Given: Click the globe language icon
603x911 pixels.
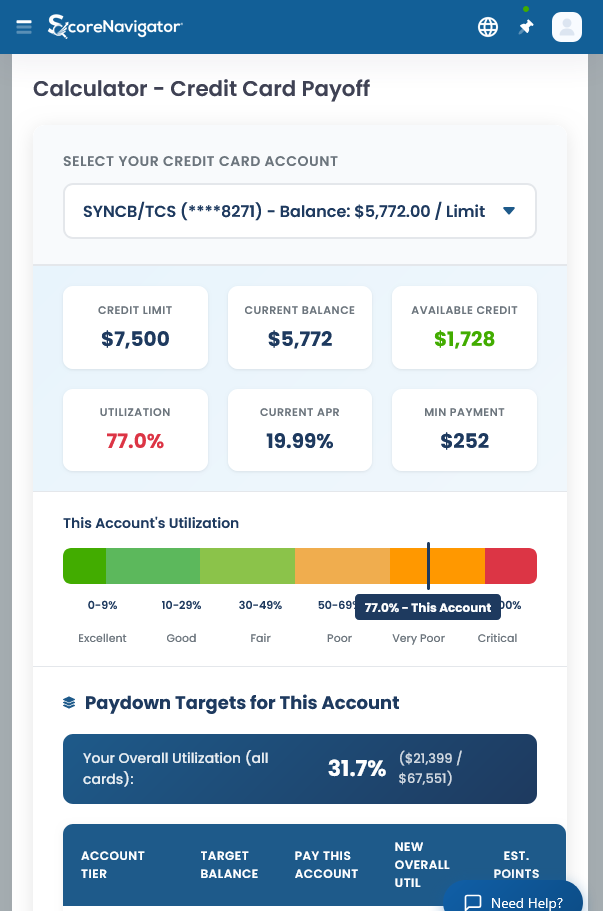Looking at the screenshot, I should click(488, 27).
